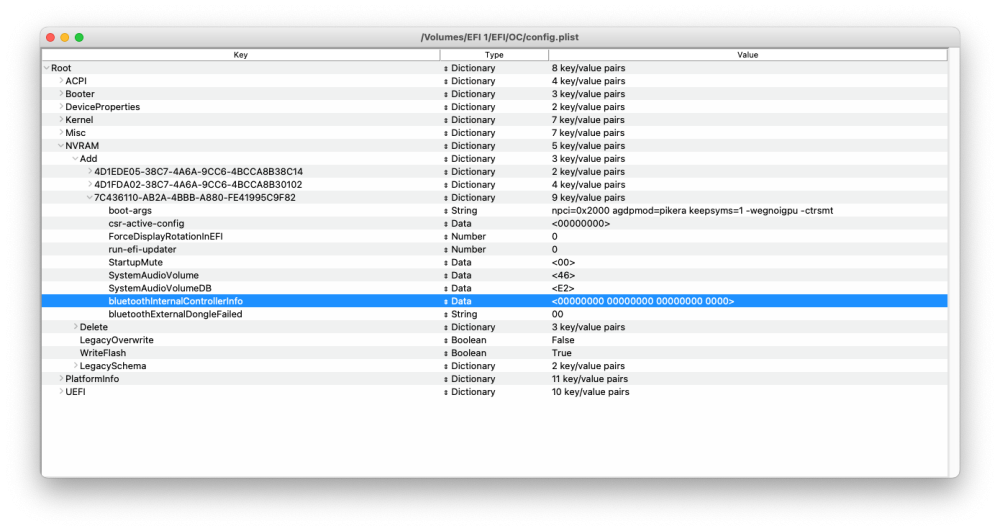
Task: Click the WriteFlash value True
Action: coord(562,353)
